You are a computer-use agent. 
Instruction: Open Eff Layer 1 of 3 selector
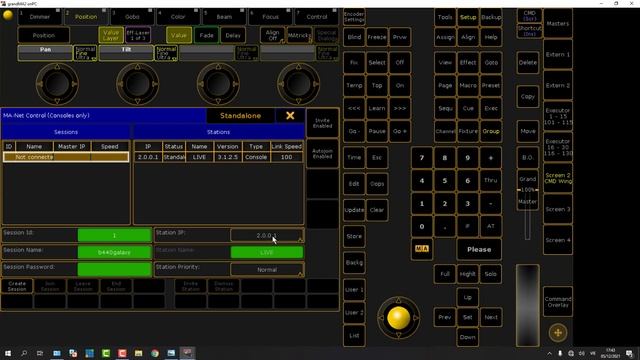(x=138, y=35)
